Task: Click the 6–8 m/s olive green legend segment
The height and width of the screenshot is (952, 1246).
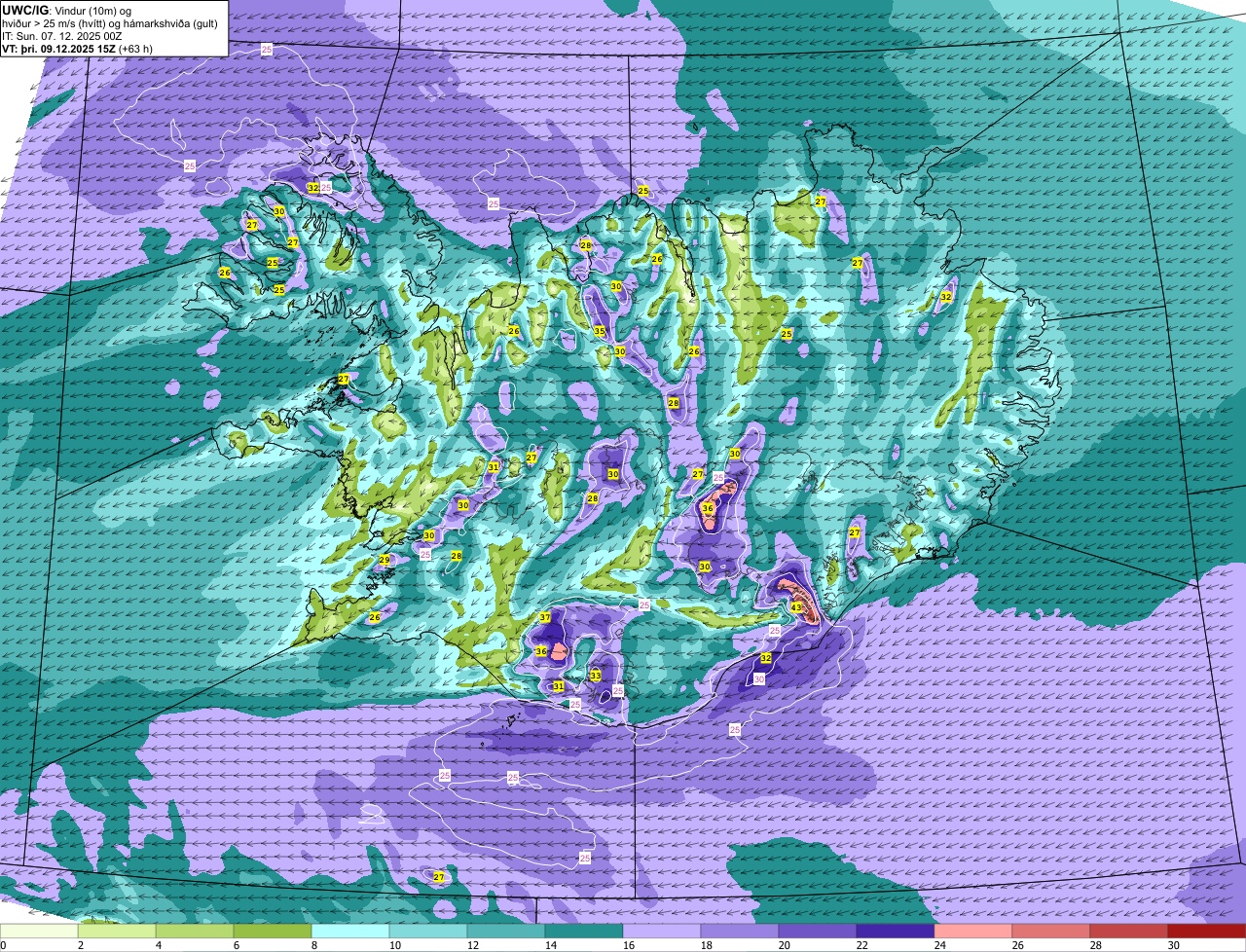Action: 273,932
